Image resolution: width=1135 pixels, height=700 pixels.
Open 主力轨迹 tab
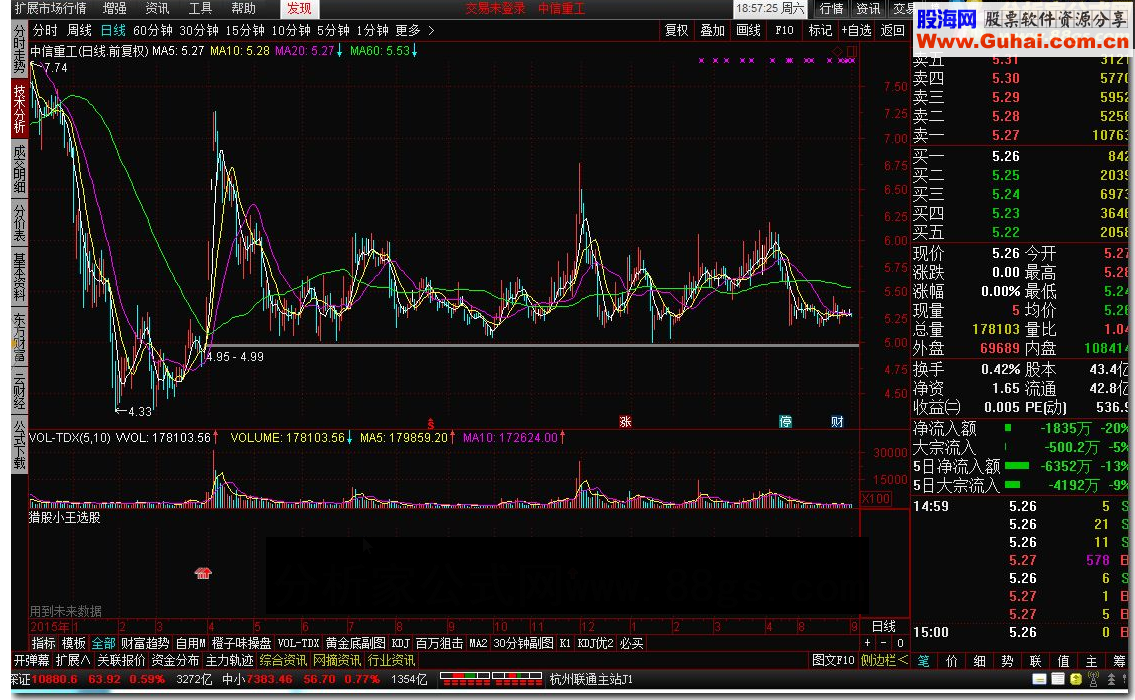229,660
